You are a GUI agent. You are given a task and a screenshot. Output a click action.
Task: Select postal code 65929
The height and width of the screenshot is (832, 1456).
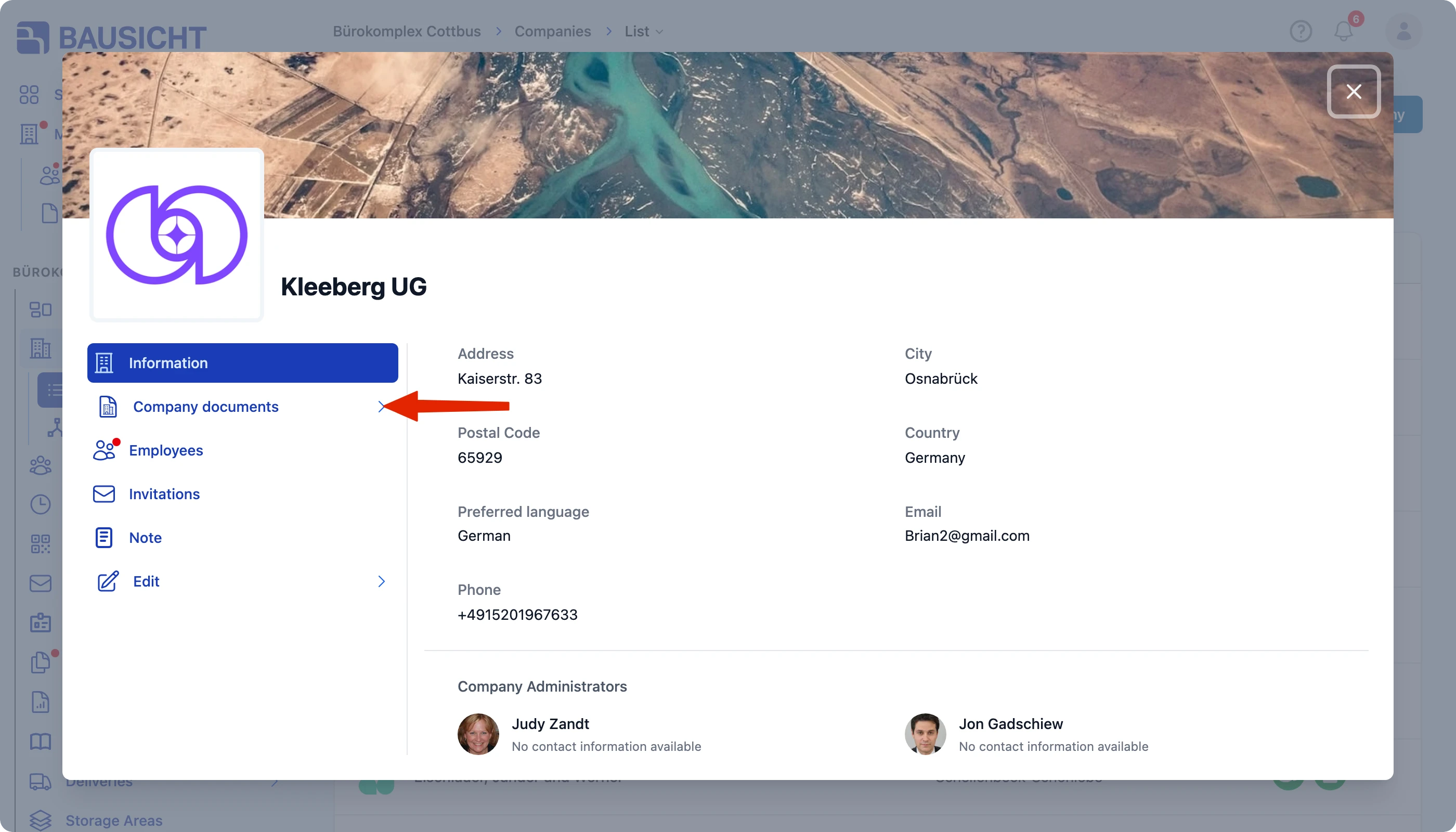(479, 458)
